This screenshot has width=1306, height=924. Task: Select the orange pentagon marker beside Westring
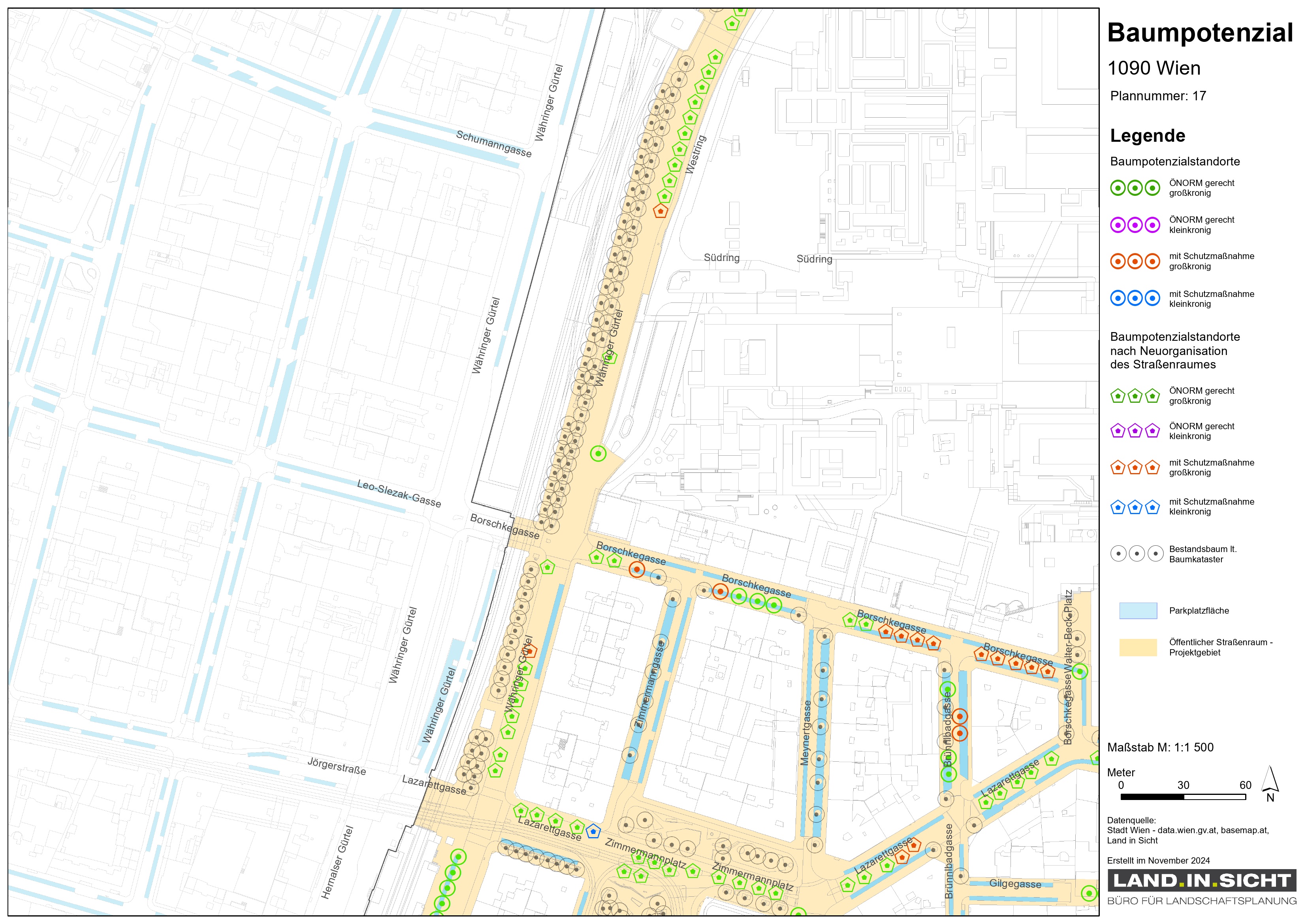(660, 211)
